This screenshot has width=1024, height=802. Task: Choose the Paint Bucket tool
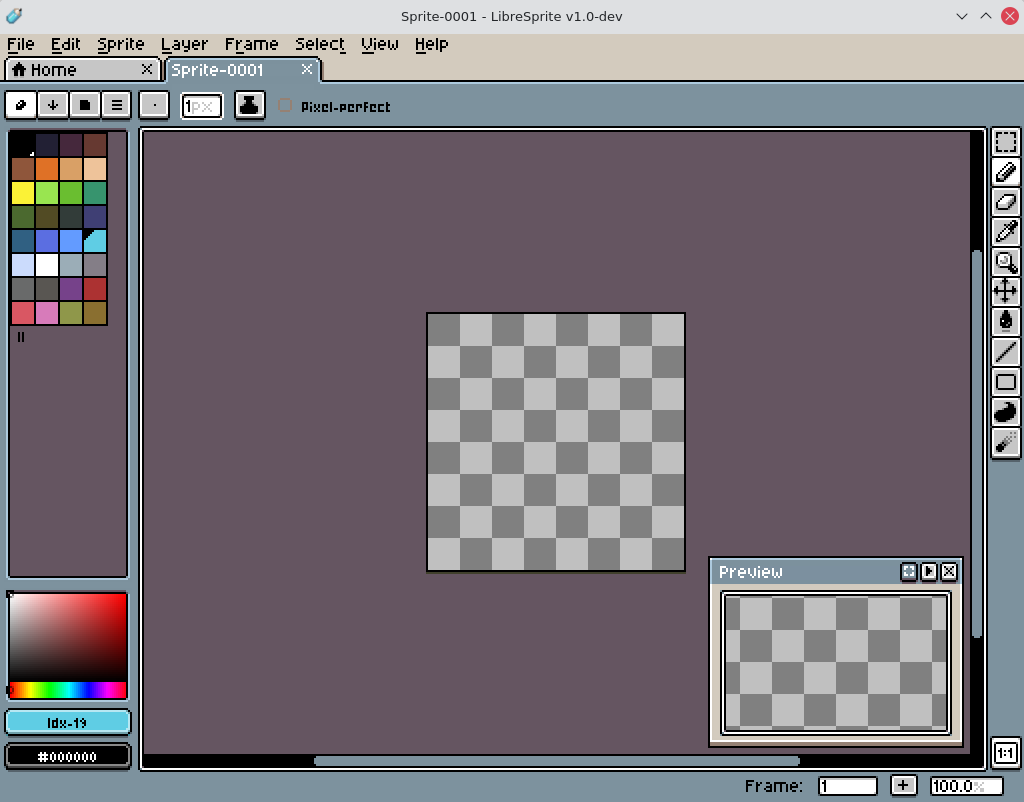[x=1005, y=322]
